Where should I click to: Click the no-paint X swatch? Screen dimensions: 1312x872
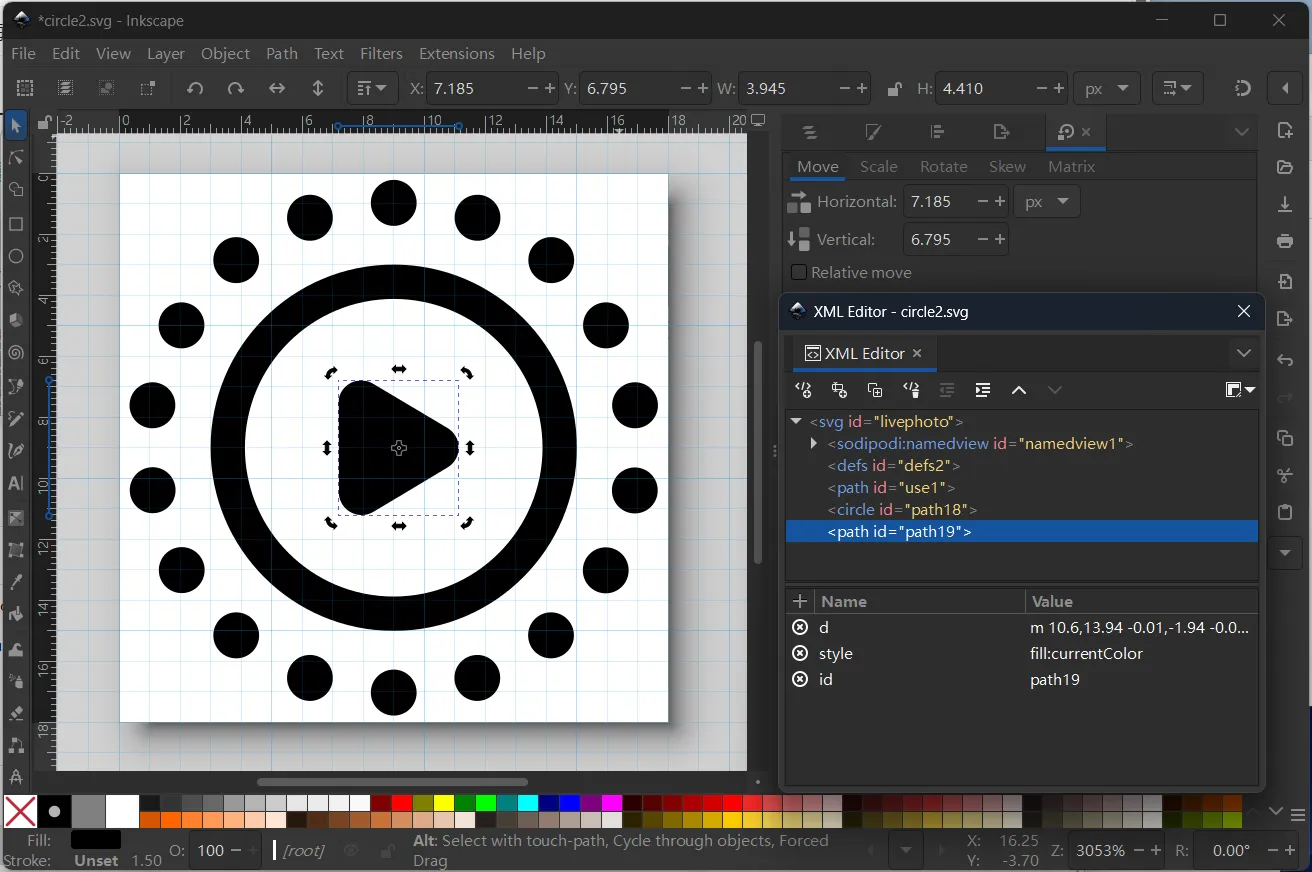[x=20, y=811]
